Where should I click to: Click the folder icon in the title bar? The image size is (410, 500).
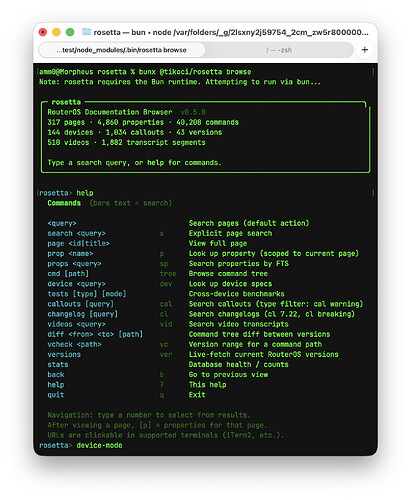coord(87,32)
